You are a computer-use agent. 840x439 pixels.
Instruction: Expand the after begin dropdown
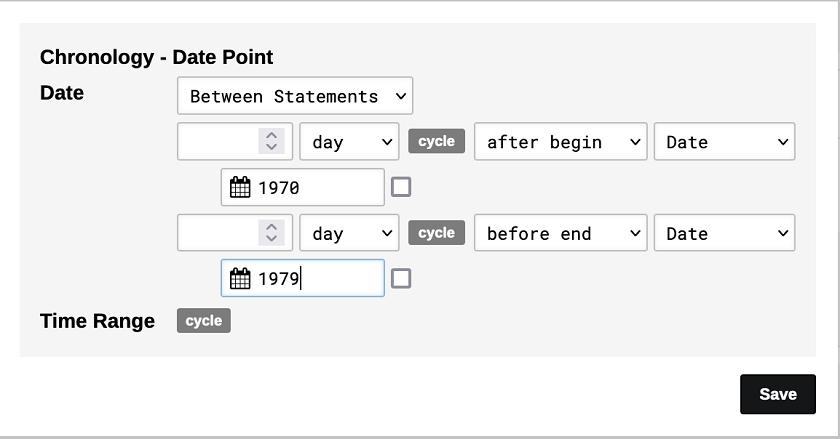(x=560, y=142)
